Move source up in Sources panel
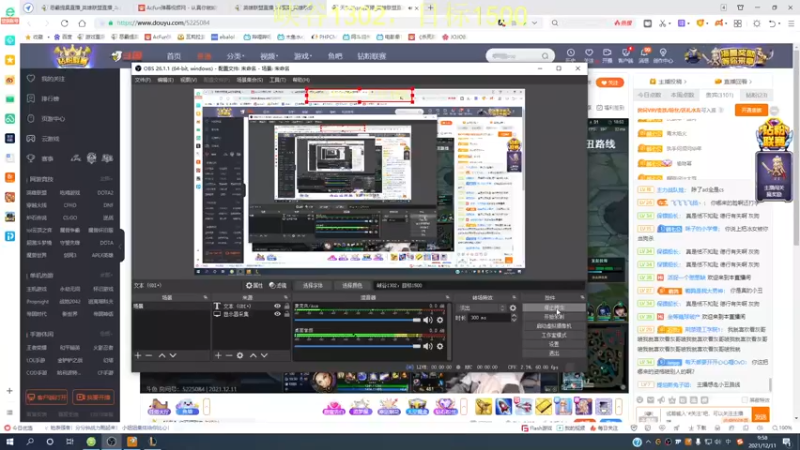The width and height of the screenshot is (800, 450). pos(253,355)
